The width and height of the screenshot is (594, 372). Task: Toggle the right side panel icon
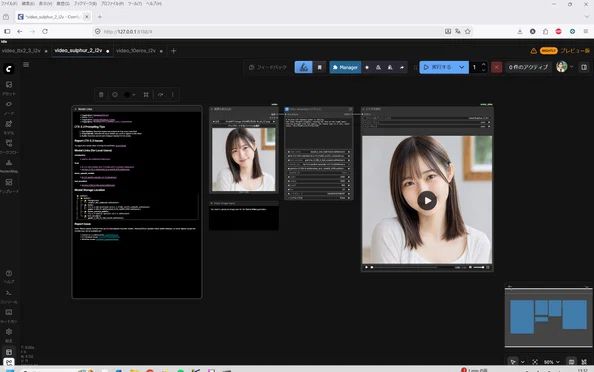[584, 67]
